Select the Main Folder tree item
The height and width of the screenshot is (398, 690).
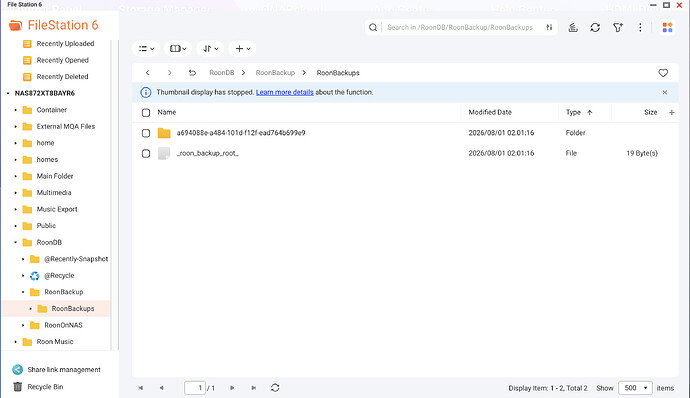point(55,176)
